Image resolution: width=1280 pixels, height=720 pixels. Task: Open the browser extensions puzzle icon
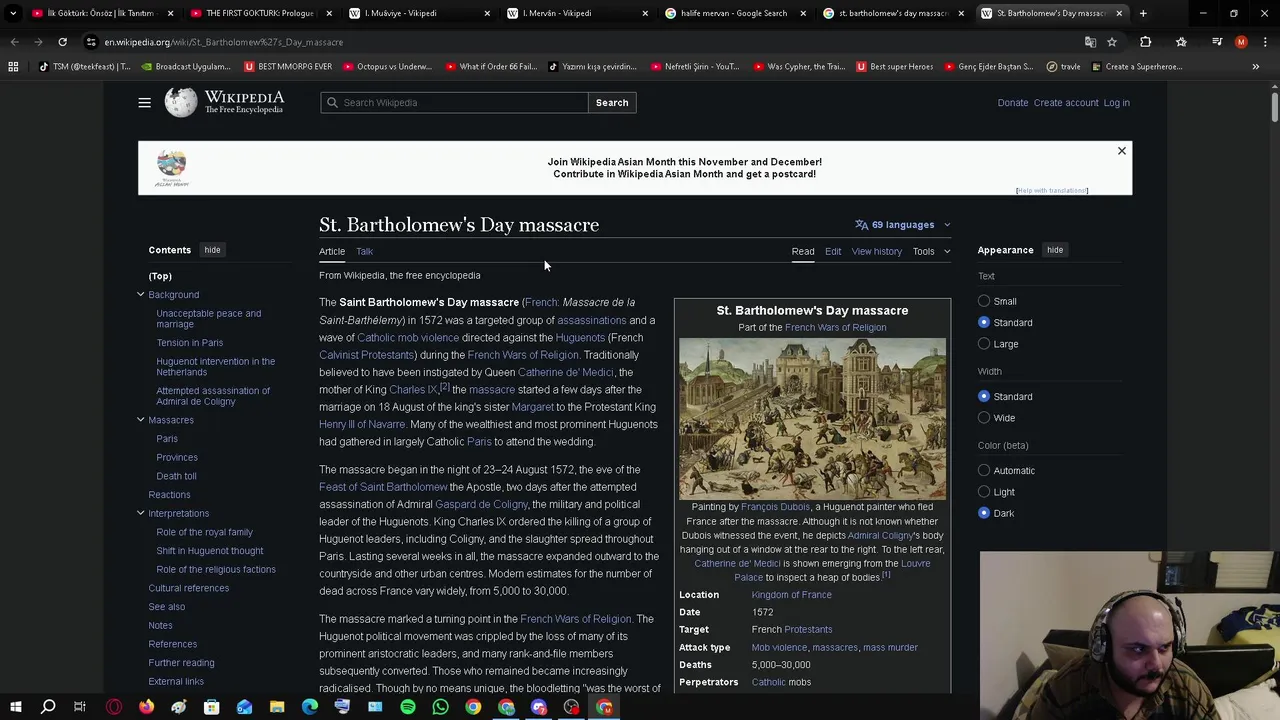pyautogui.click(x=1145, y=42)
